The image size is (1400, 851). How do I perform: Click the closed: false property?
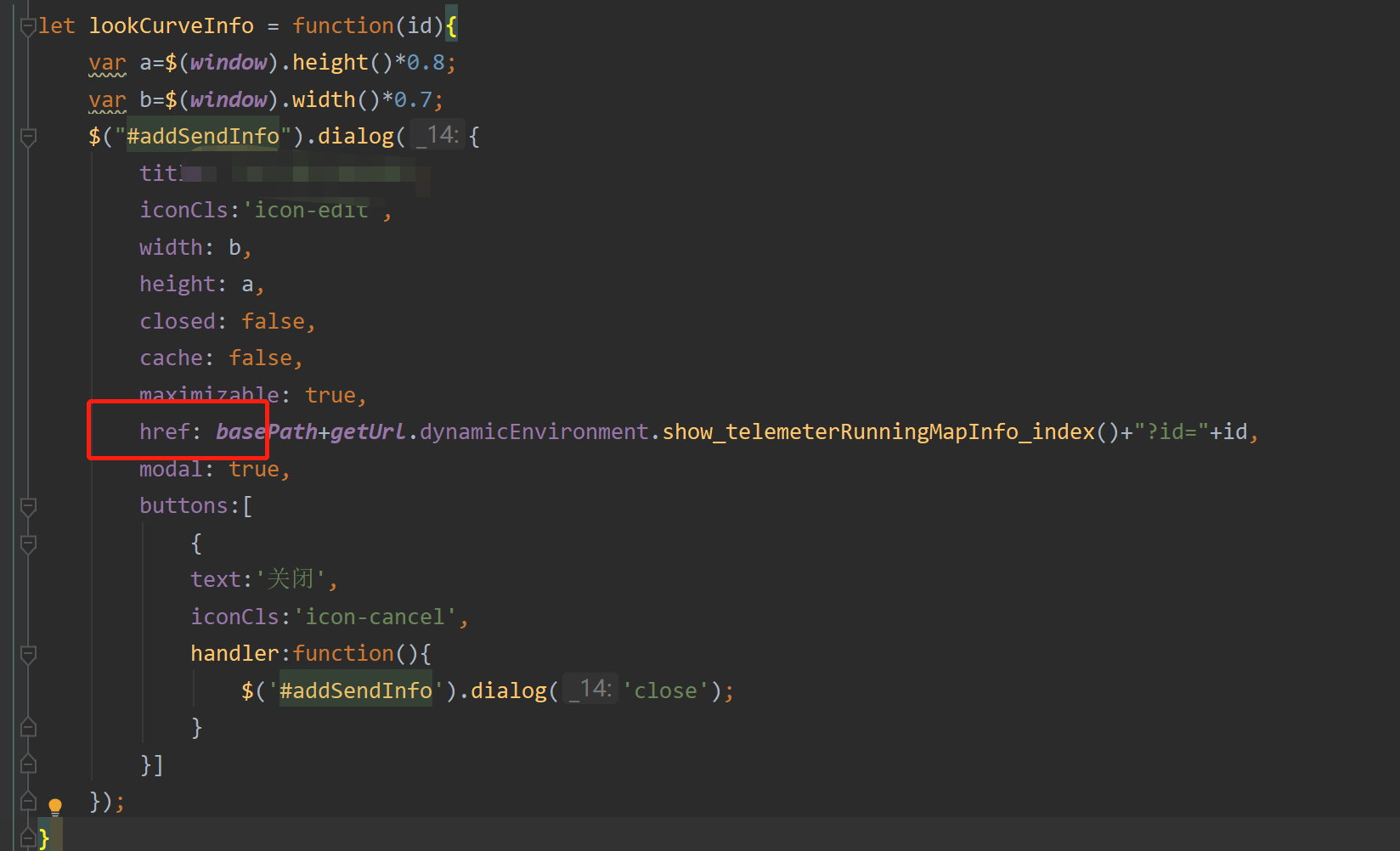222,321
